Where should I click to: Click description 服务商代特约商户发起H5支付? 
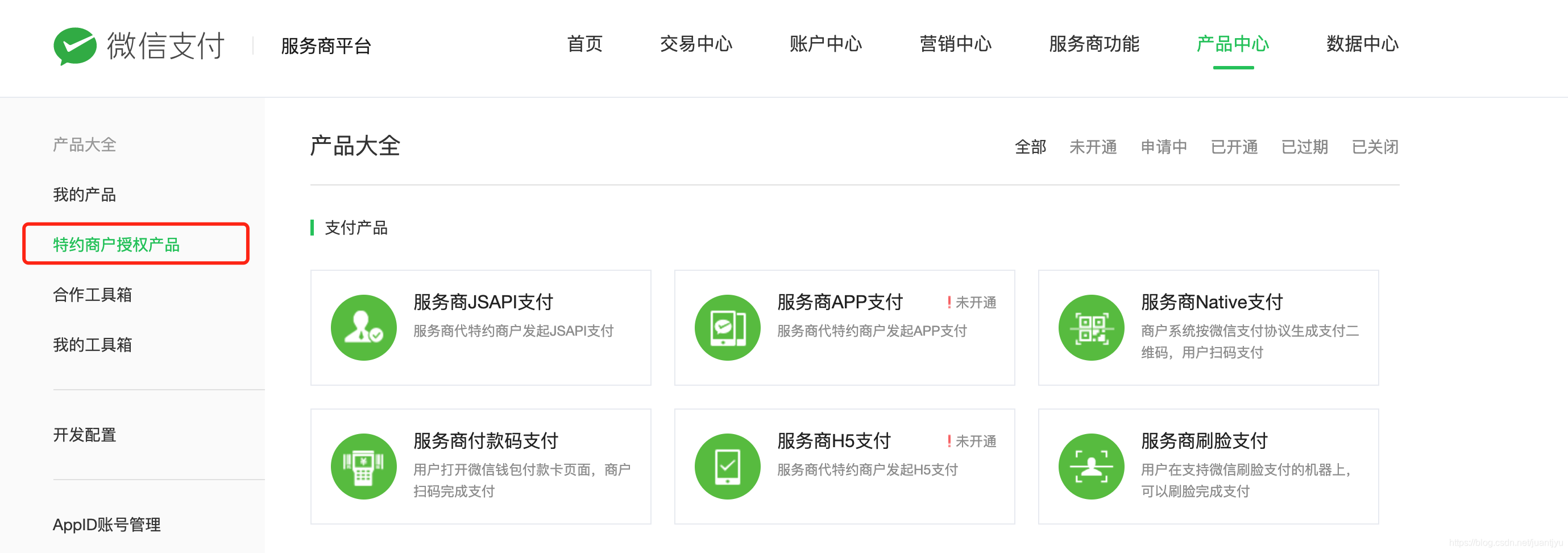click(868, 469)
